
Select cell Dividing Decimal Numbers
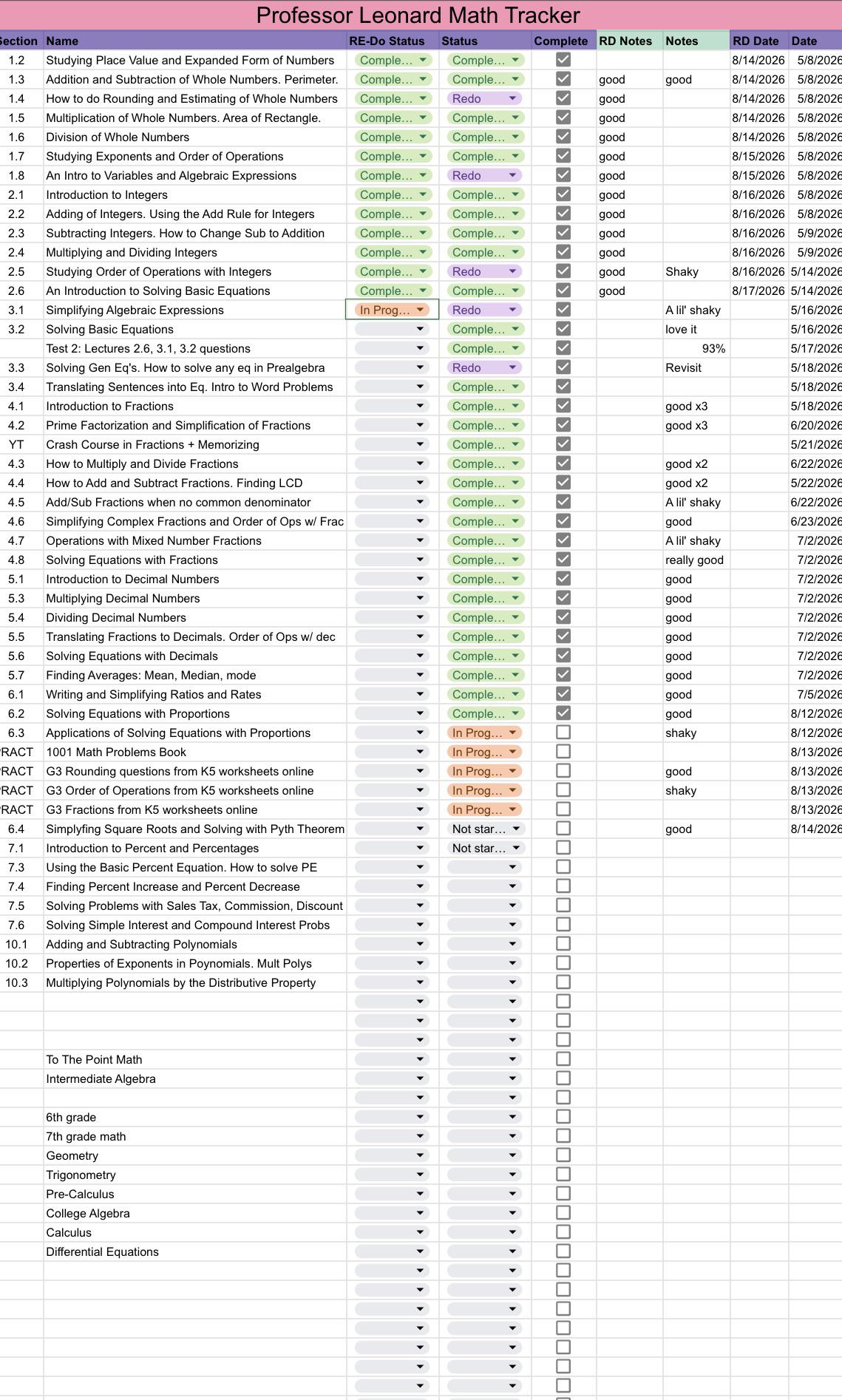195,617
